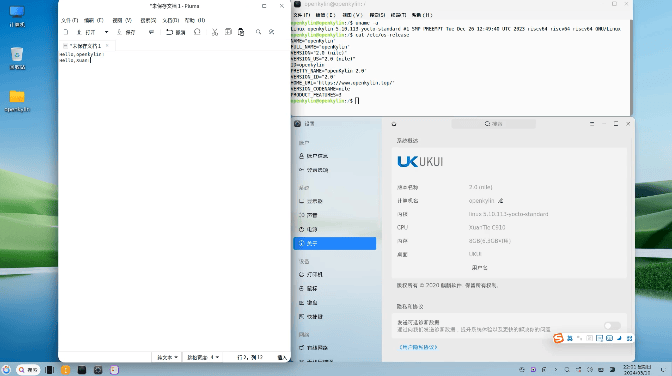
Task: Undo the last edit in Pluma toolbar
Action: 176,32
